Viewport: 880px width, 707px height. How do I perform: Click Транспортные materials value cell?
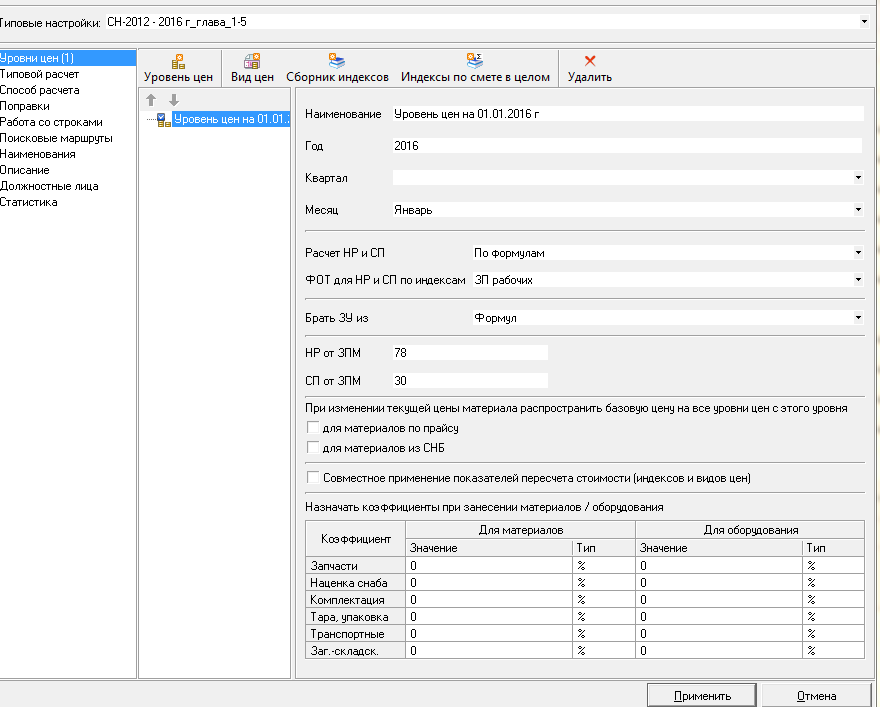(x=489, y=633)
